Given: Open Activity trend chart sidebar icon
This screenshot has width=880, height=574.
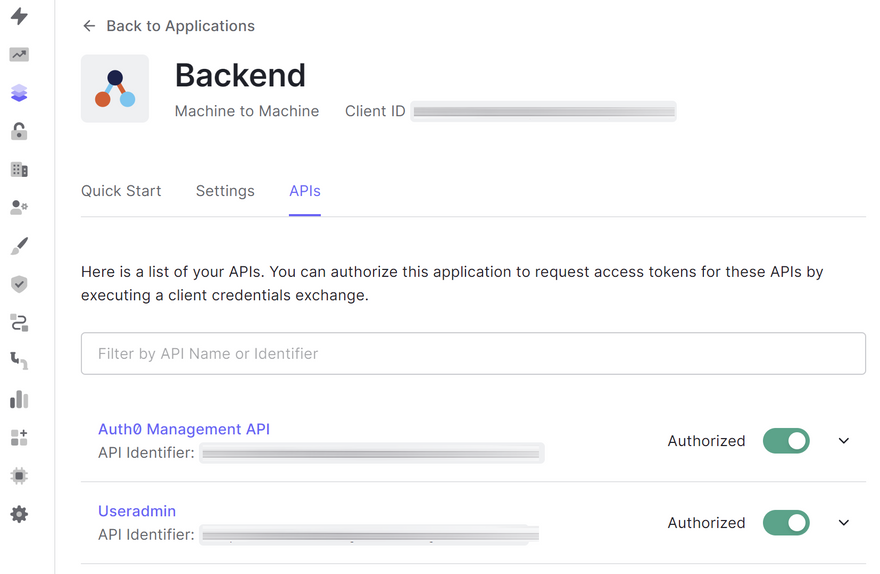Looking at the screenshot, I should [19, 55].
